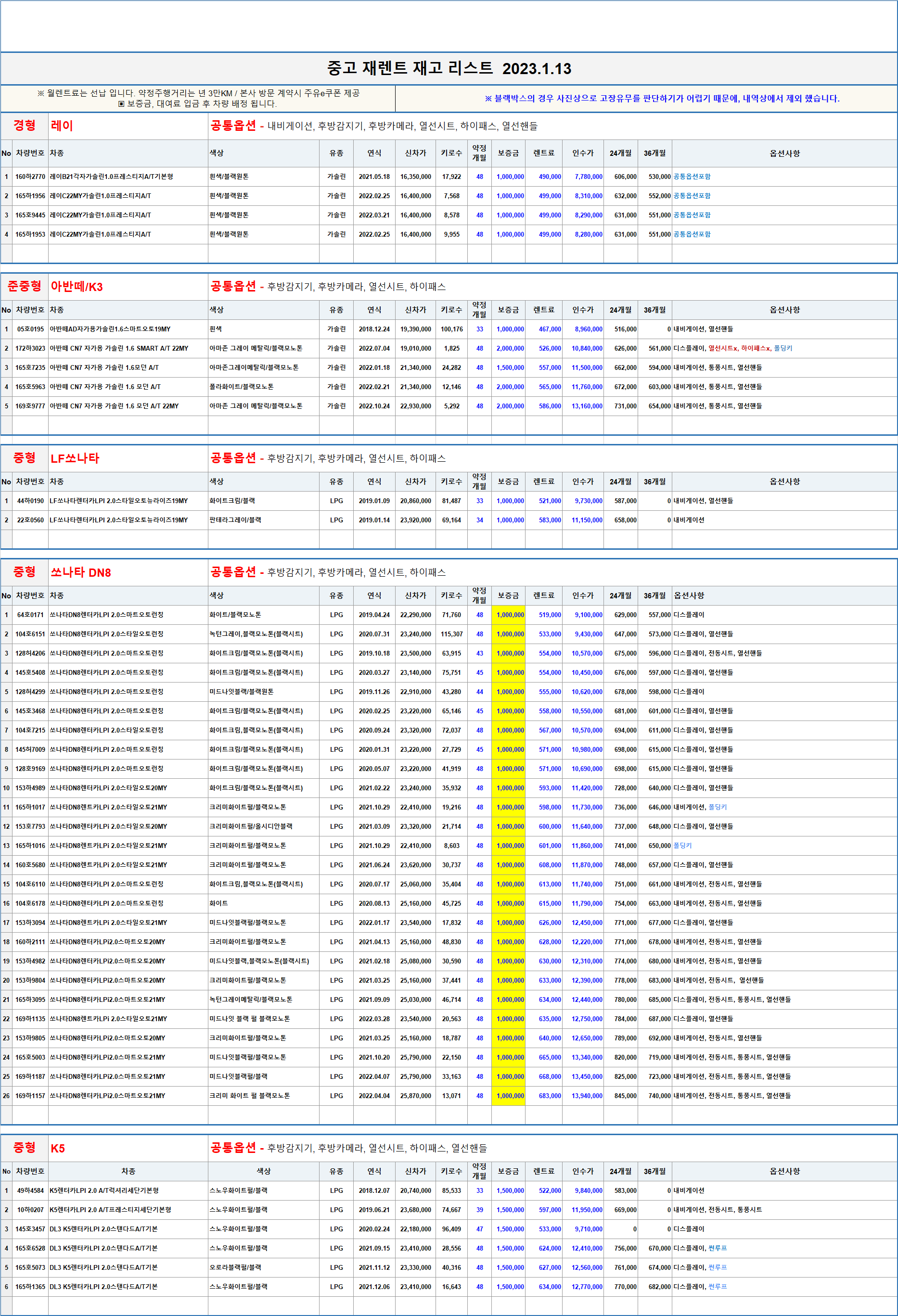Click the model cell '레이B21각자가솔린1.0프레스티지A/T기본형'
The image size is (898, 1316).
pyautogui.click(x=111, y=177)
